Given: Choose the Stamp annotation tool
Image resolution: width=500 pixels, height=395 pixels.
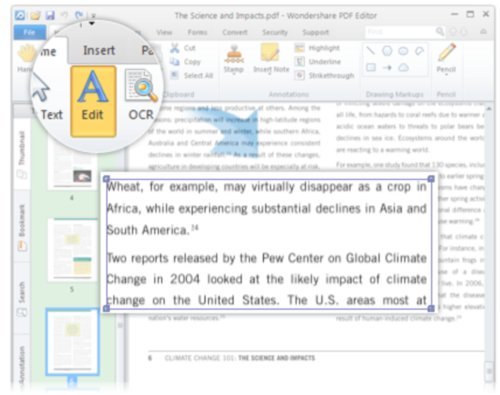Looking at the screenshot, I should click(x=234, y=59).
